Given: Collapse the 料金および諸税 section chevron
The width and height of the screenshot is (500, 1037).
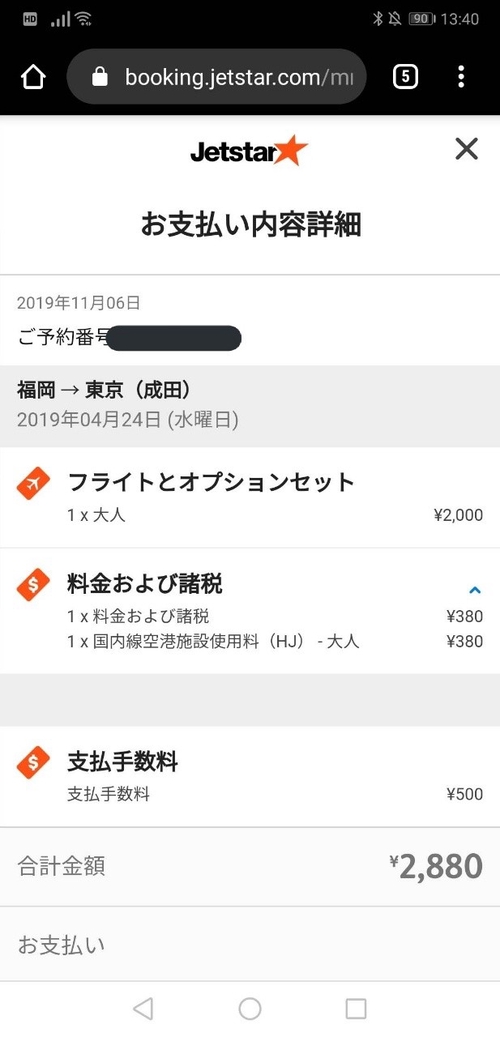Looking at the screenshot, I should pyautogui.click(x=474, y=590).
